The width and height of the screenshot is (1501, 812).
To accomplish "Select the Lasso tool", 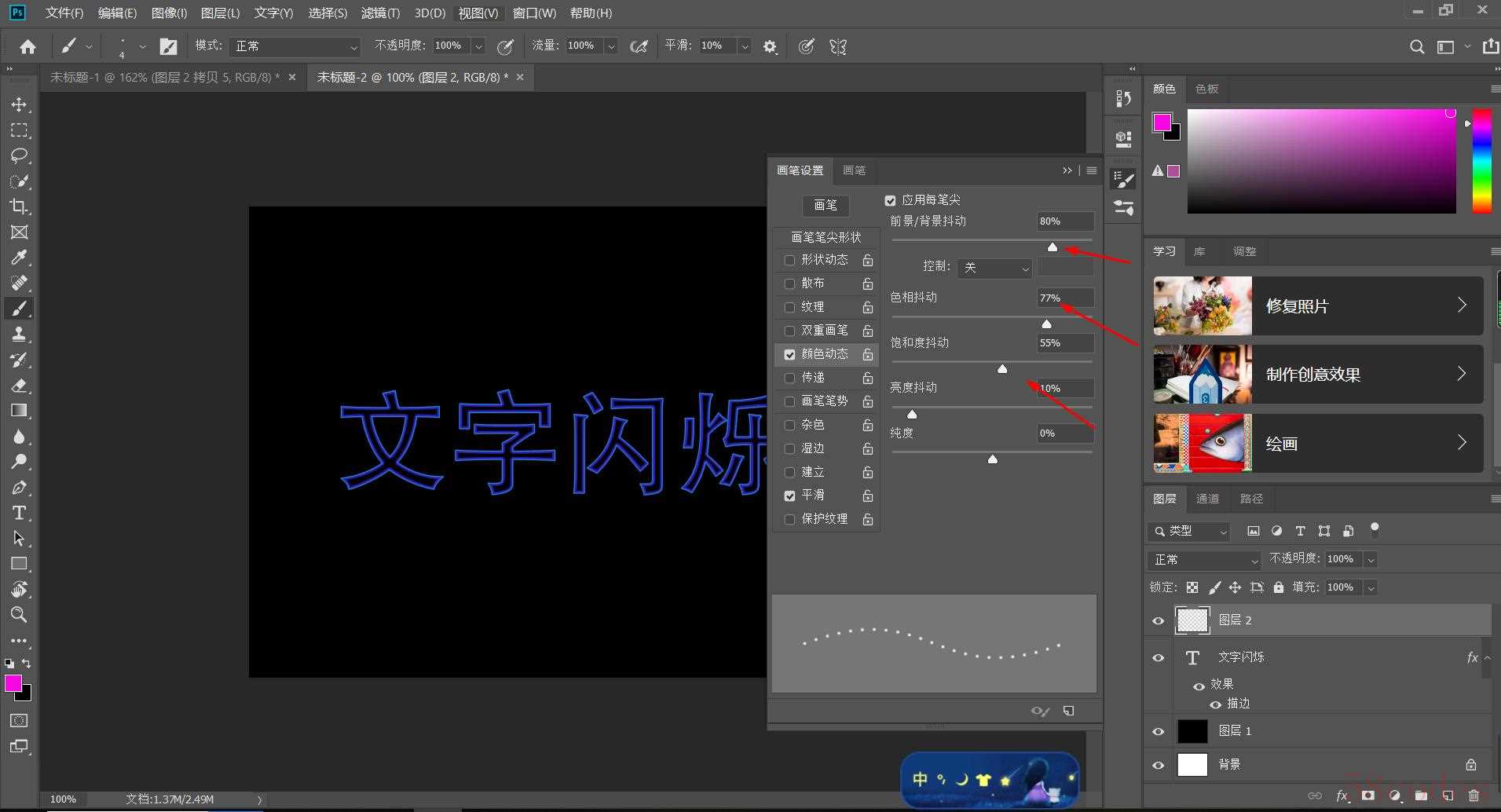I will [x=19, y=155].
